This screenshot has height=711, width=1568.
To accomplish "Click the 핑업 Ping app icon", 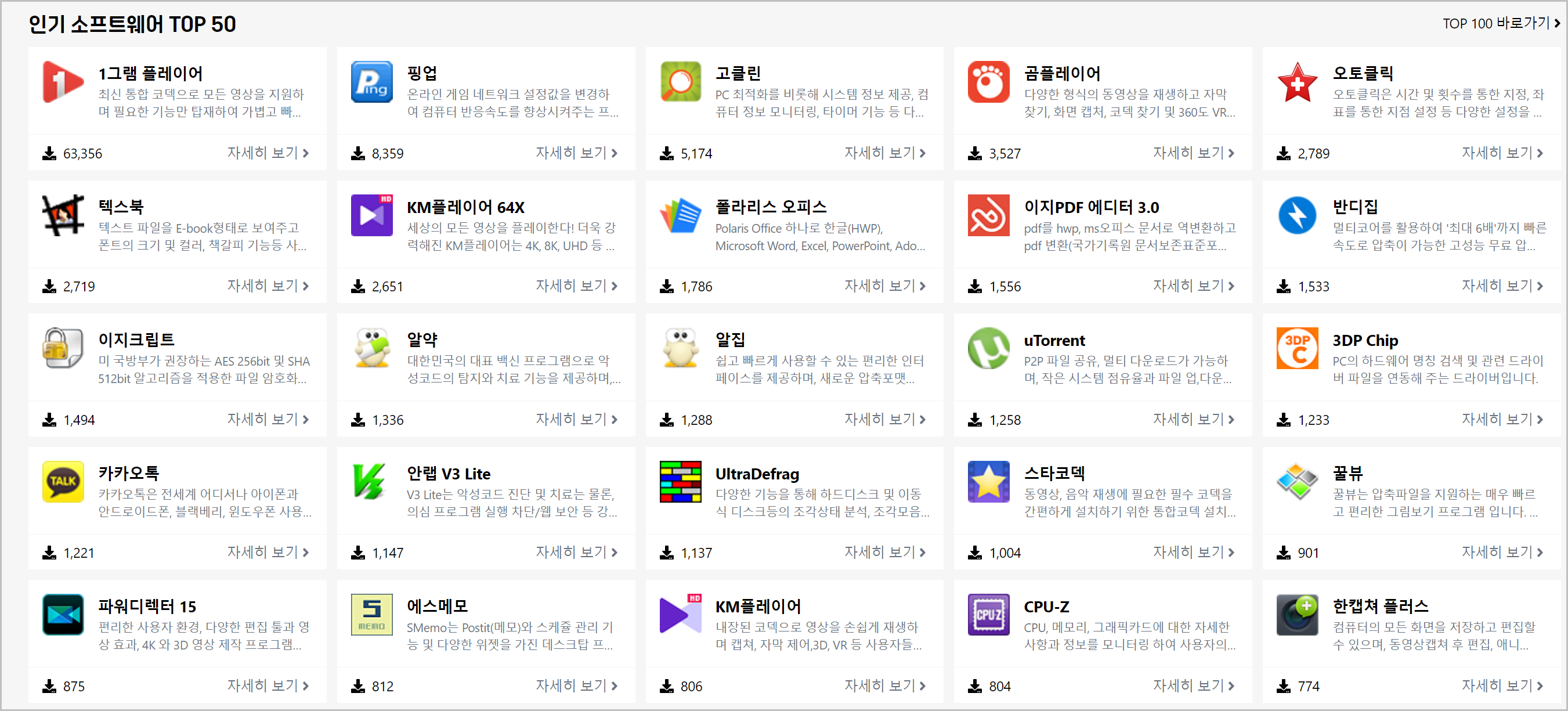I will pyautogui.click(x=371, y=82).
